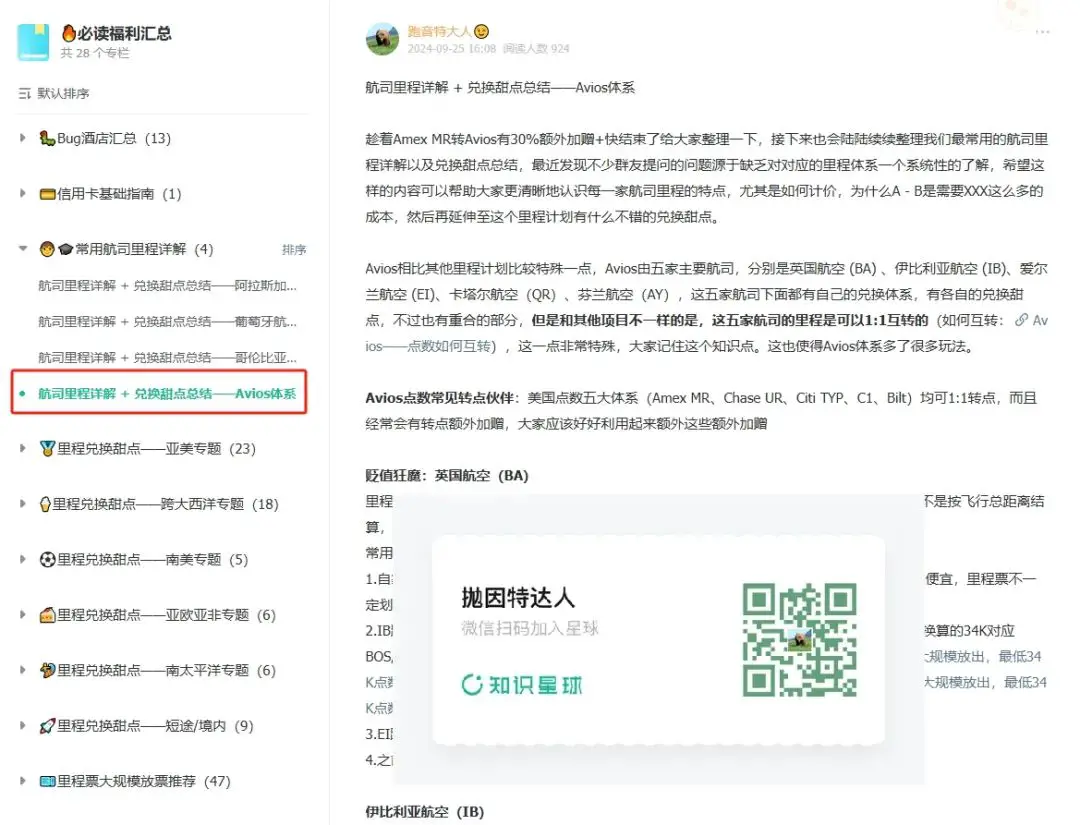
Task: Expand the 信用卡基础指南 section
Action: point(23,194)
